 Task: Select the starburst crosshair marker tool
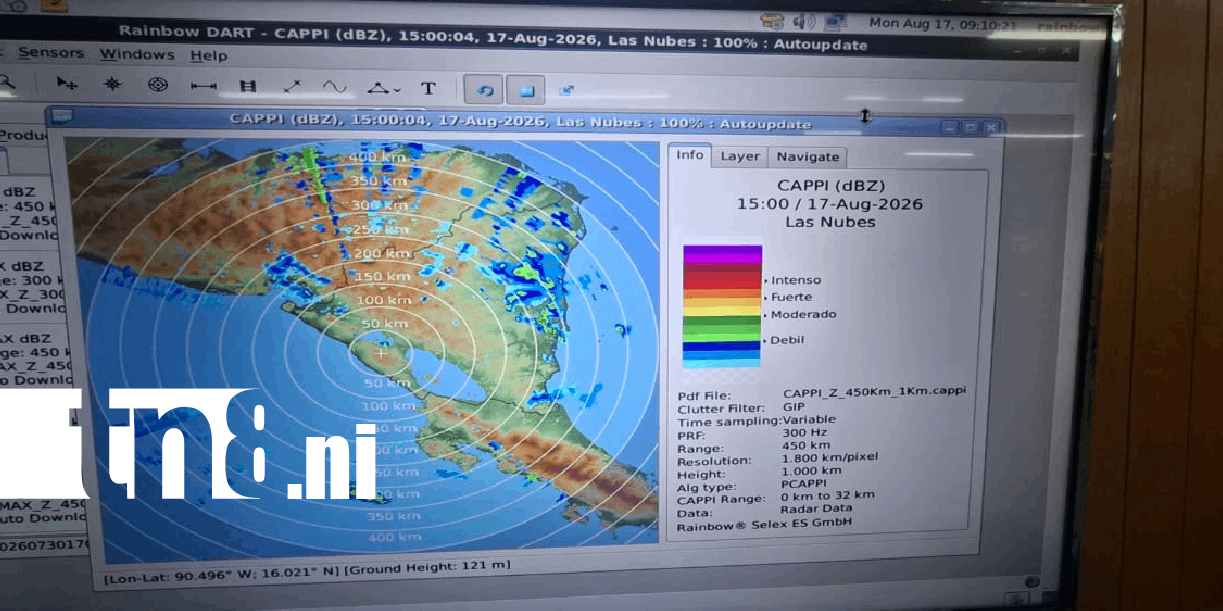(112, 84)
